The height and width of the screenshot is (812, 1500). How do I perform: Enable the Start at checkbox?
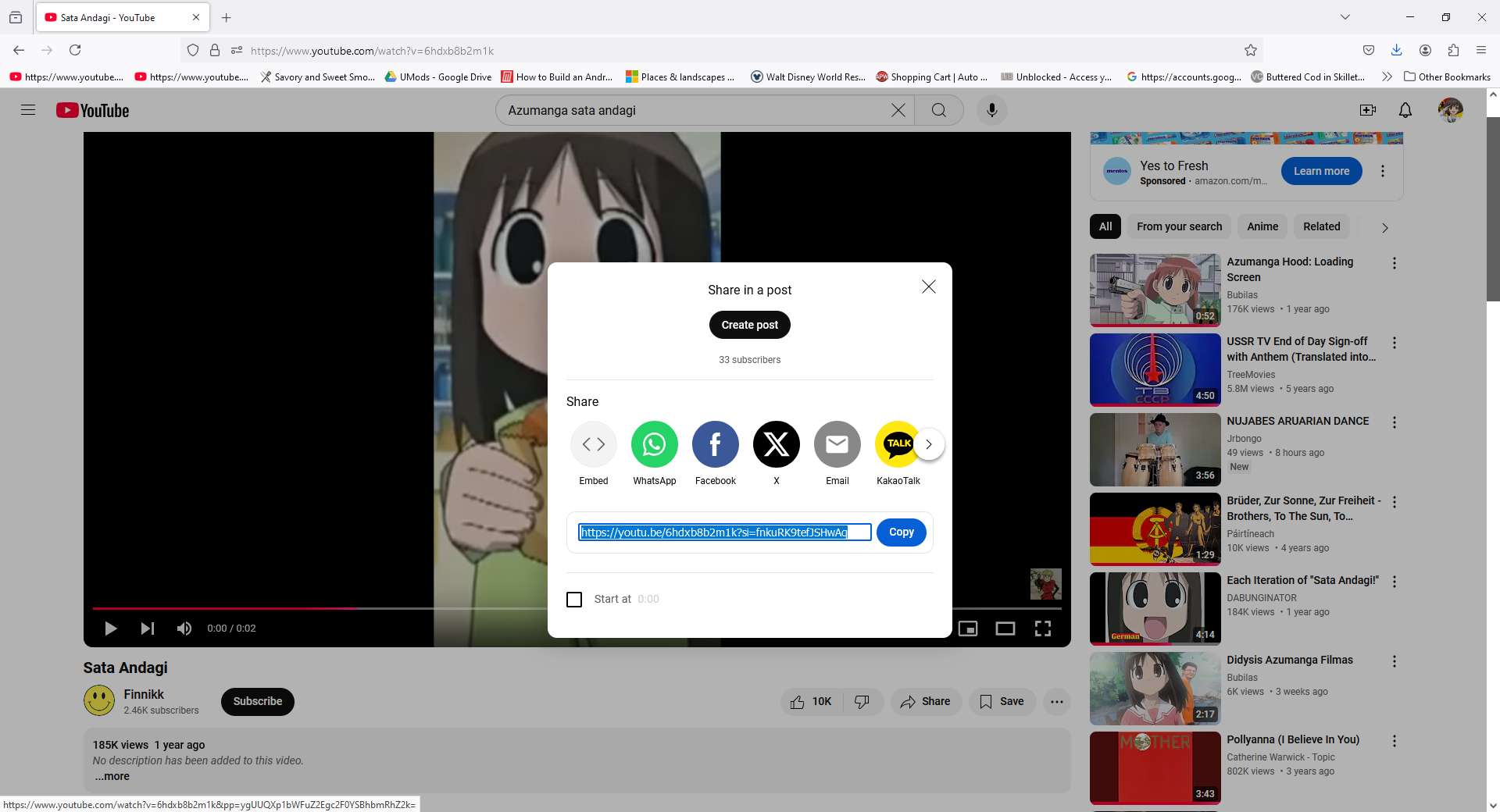574,599
